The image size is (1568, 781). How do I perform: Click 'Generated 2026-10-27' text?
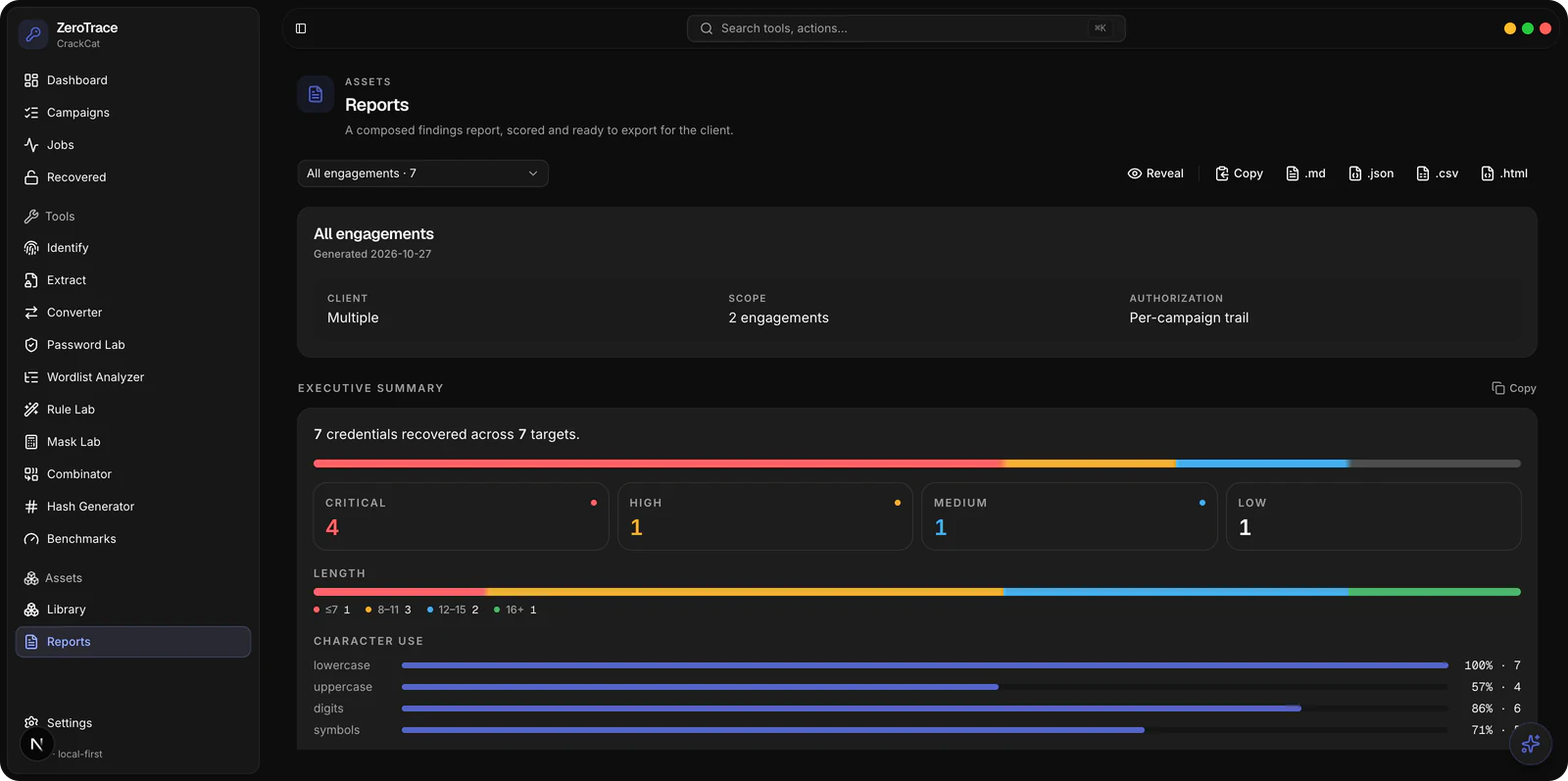372,254
